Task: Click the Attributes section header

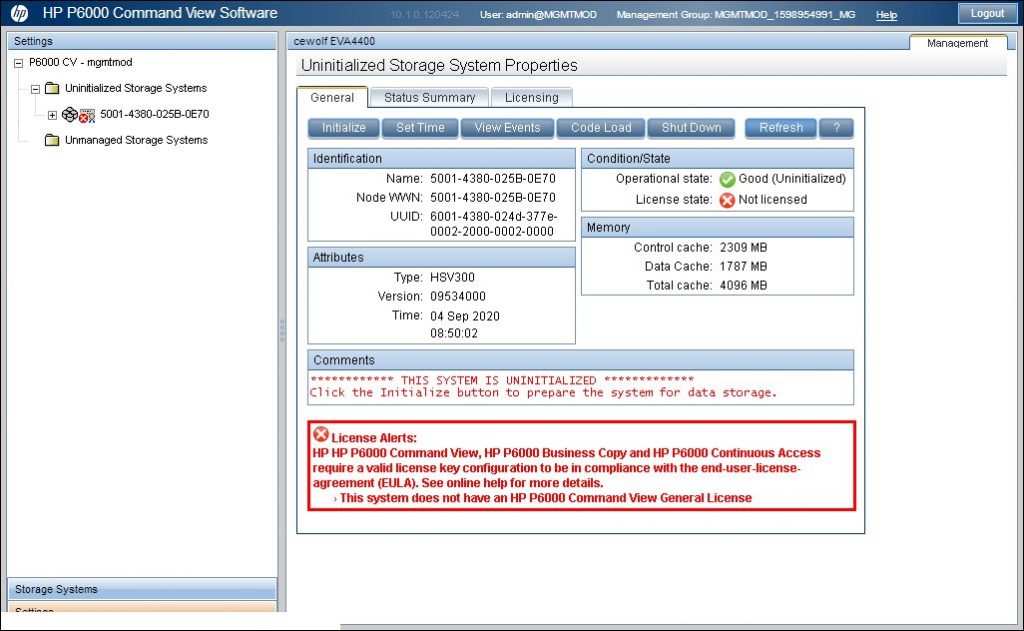Action: [x=441, y=257]
